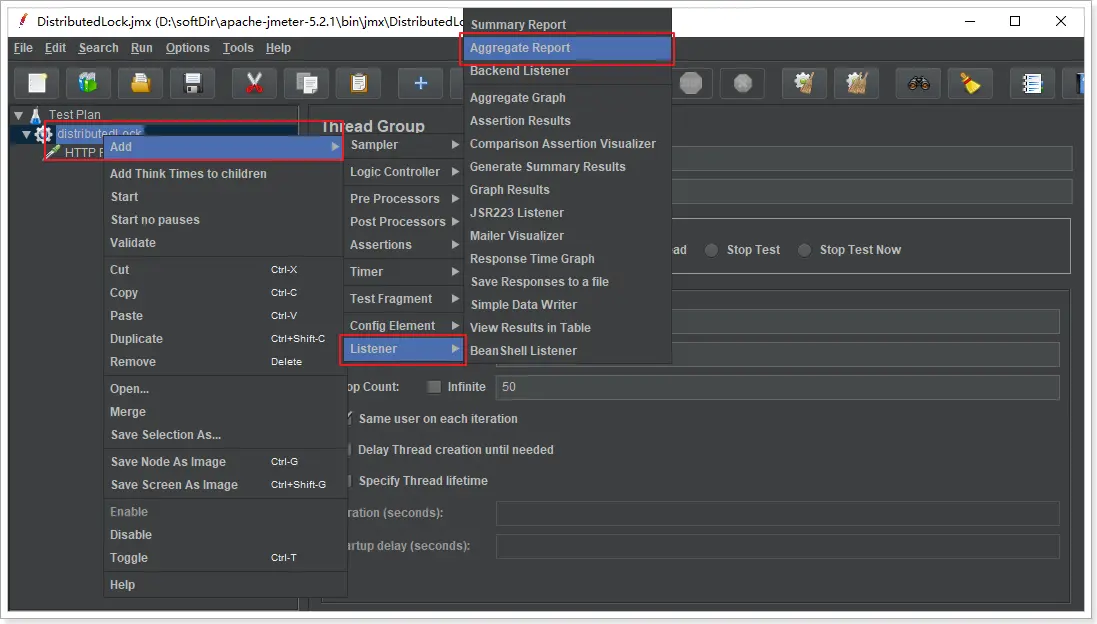Viewport: 1097px width, 624px height.
Task: Open the Listener submenu
Action: 403,348
